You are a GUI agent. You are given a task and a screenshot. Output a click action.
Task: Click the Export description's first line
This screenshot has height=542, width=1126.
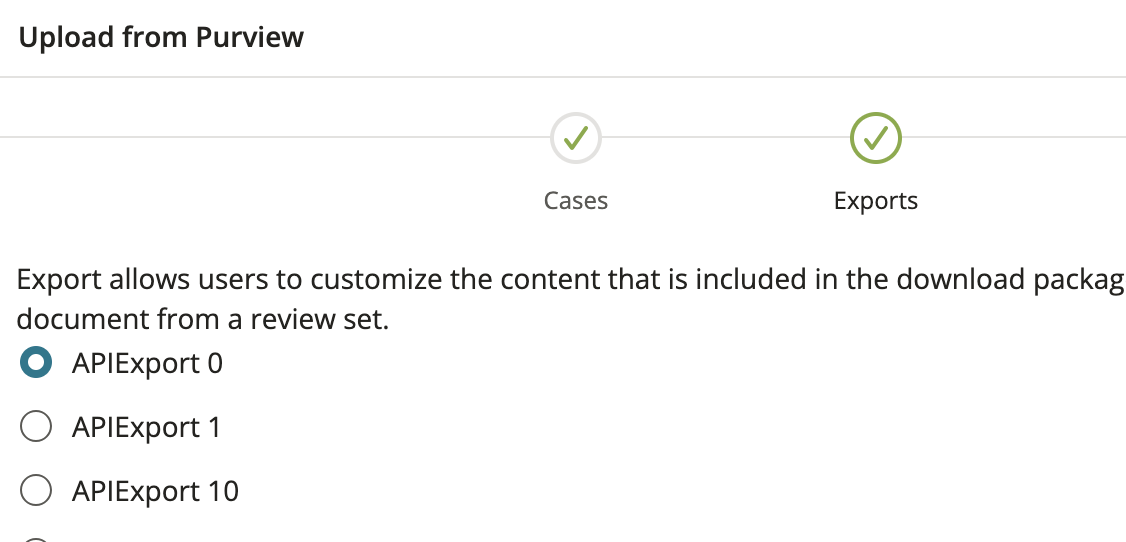571,279
